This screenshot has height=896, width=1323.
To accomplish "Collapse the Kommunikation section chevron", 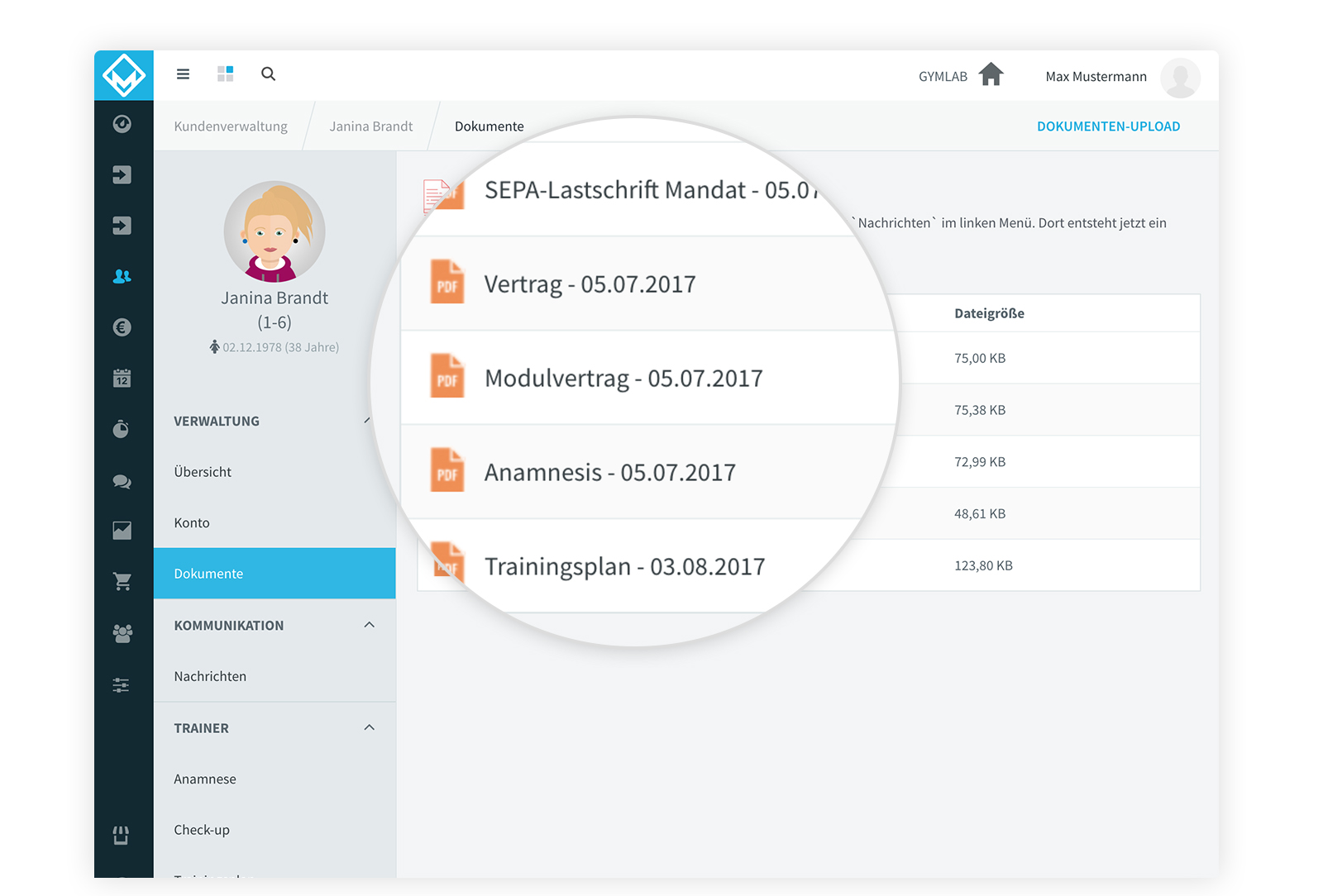I will [370, 625].
